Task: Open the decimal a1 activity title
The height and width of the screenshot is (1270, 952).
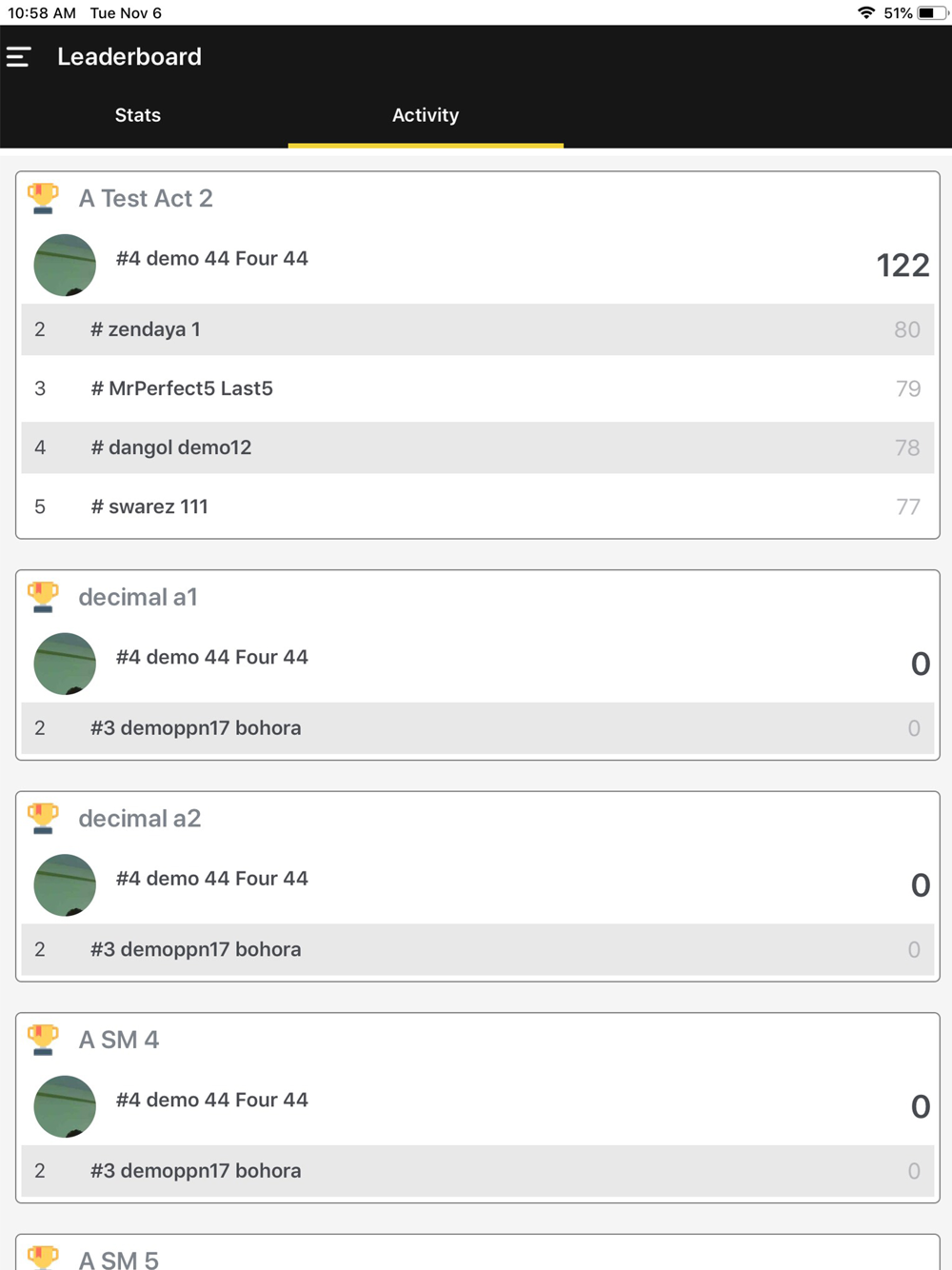Action: point(138,597)
